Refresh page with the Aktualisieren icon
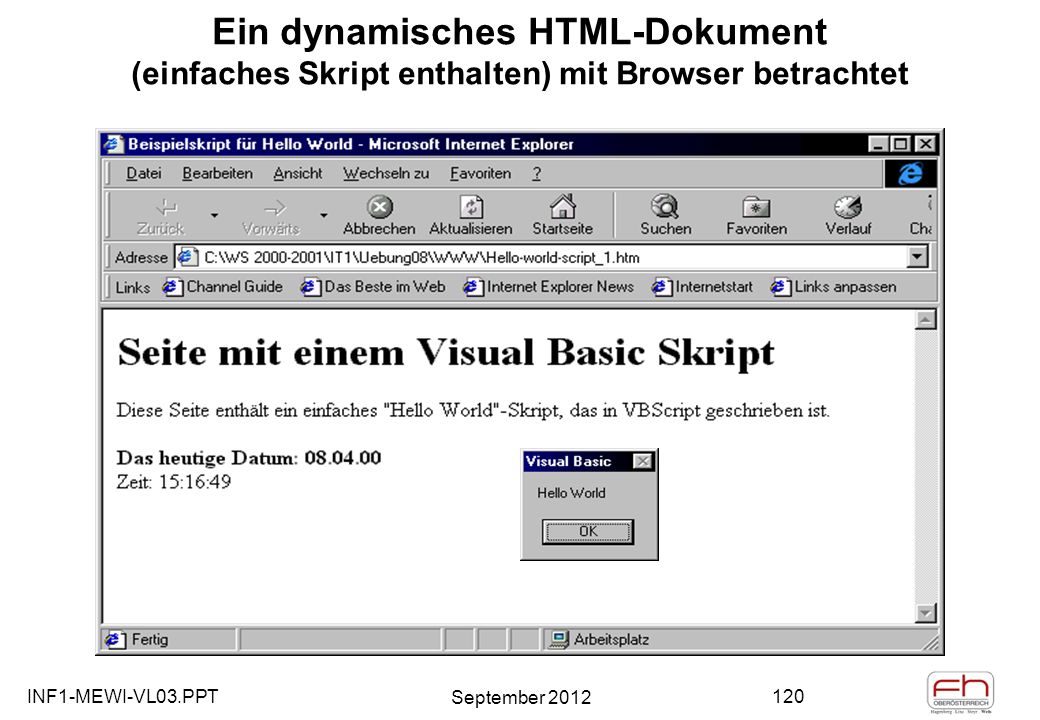Image resolution: width=1040 pixels, height=720 pixels. (471, 207)
